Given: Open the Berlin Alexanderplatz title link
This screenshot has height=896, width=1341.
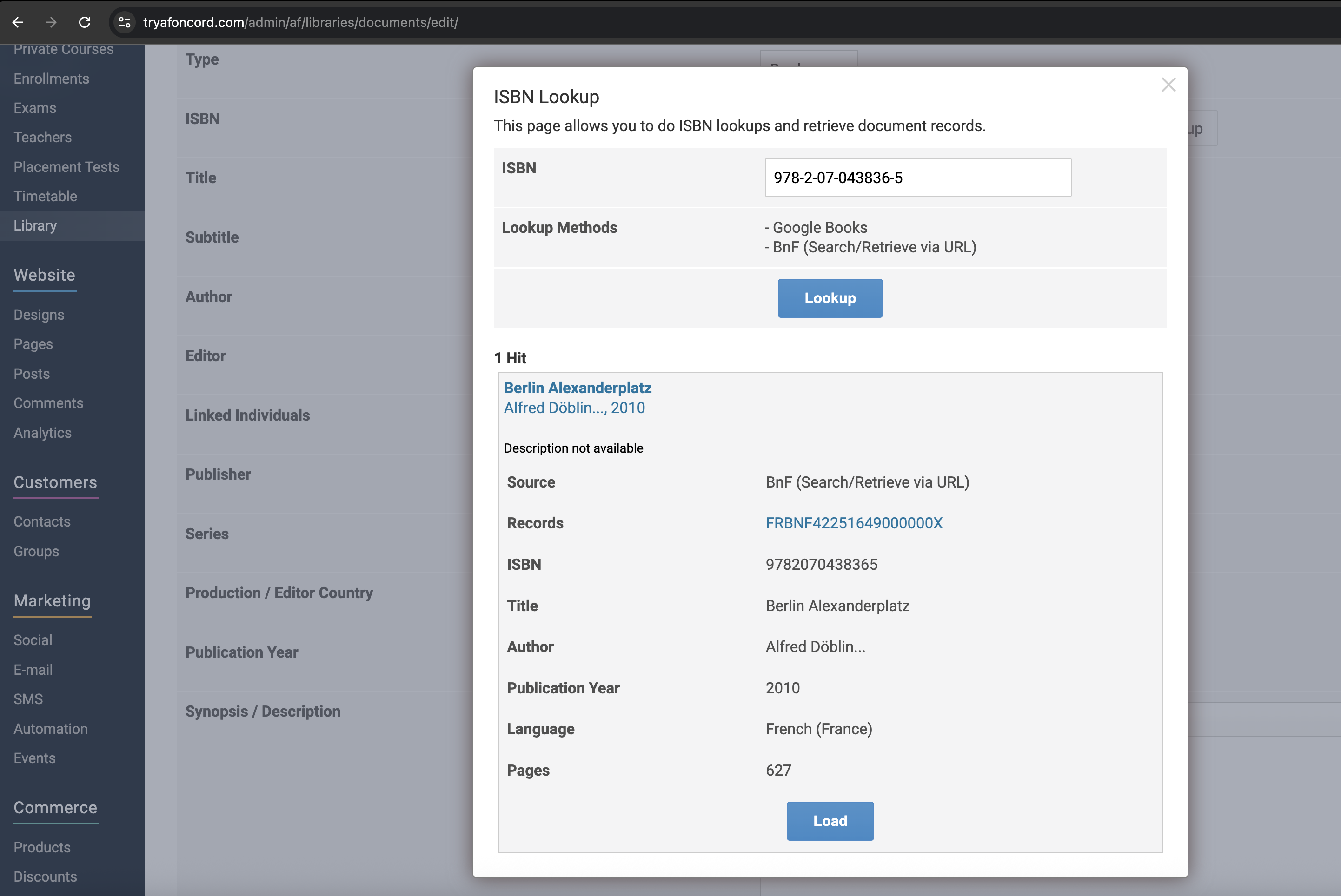Looking at the screenshot, I should [577, 388].
